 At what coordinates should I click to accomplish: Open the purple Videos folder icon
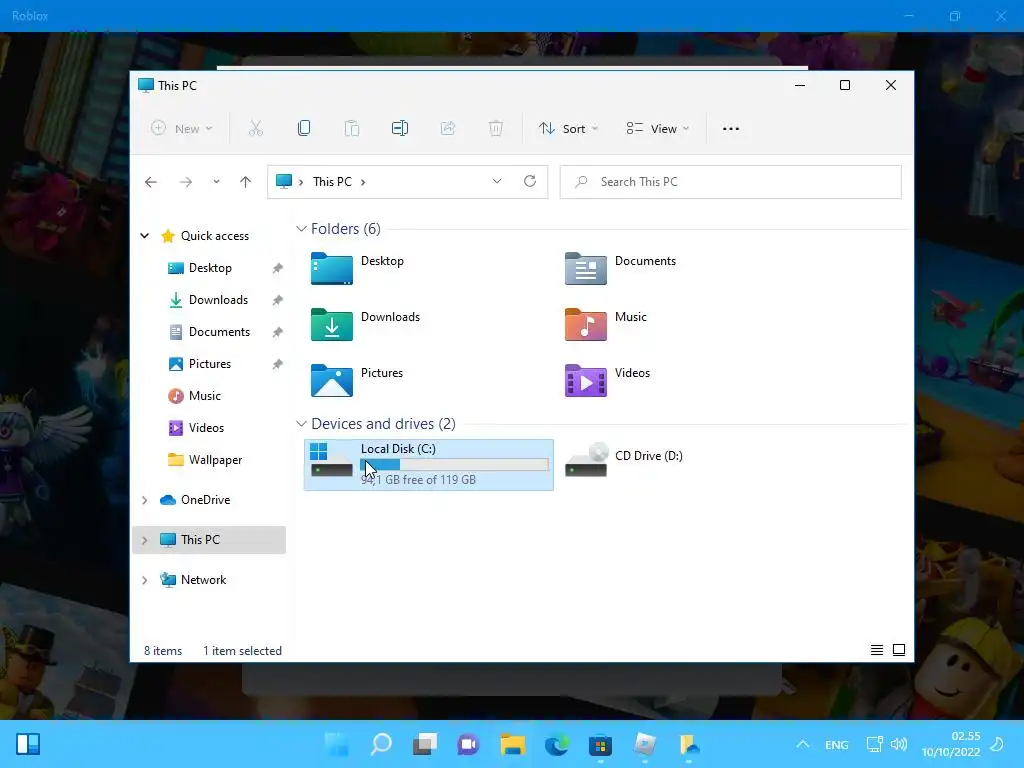pos(585,380)
